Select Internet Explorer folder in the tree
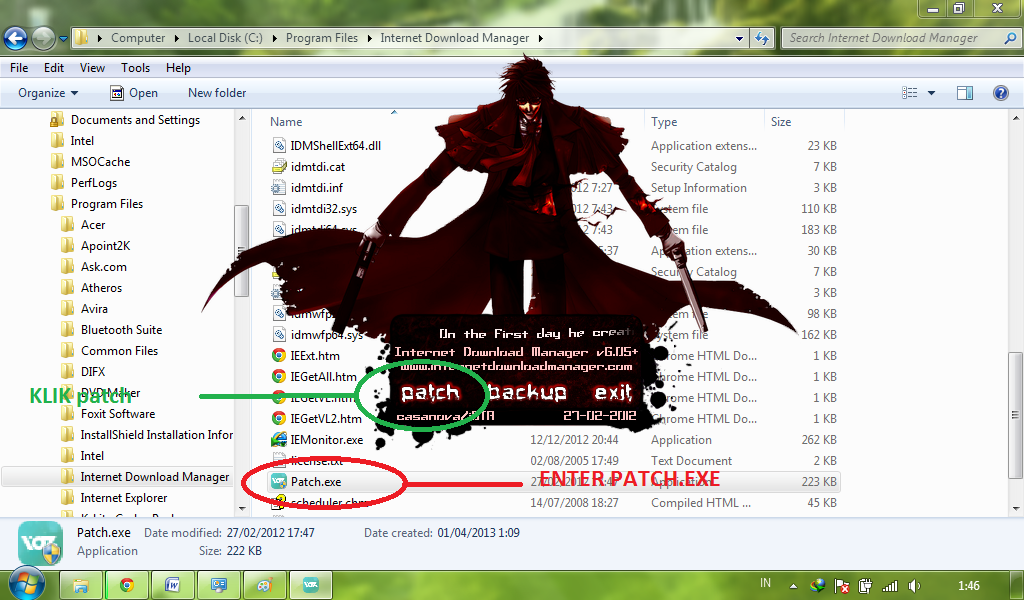The height and width of the screenshot is (600, 1024). (x=123, y=497)
